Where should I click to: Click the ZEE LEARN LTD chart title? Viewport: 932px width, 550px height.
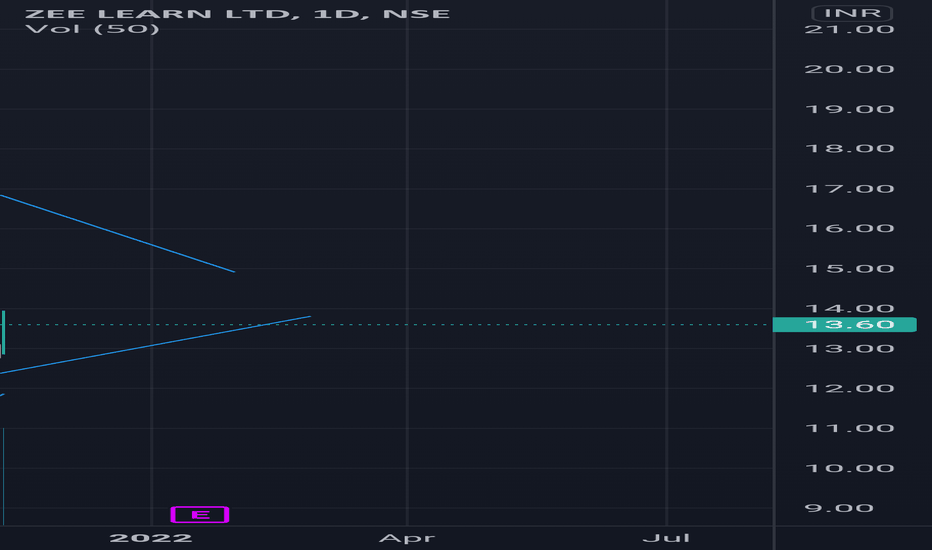click(x=237, y=14)
